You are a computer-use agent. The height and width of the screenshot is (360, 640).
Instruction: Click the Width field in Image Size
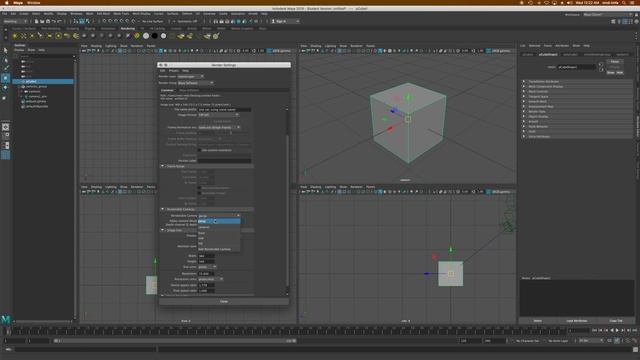tap(206, 256)
